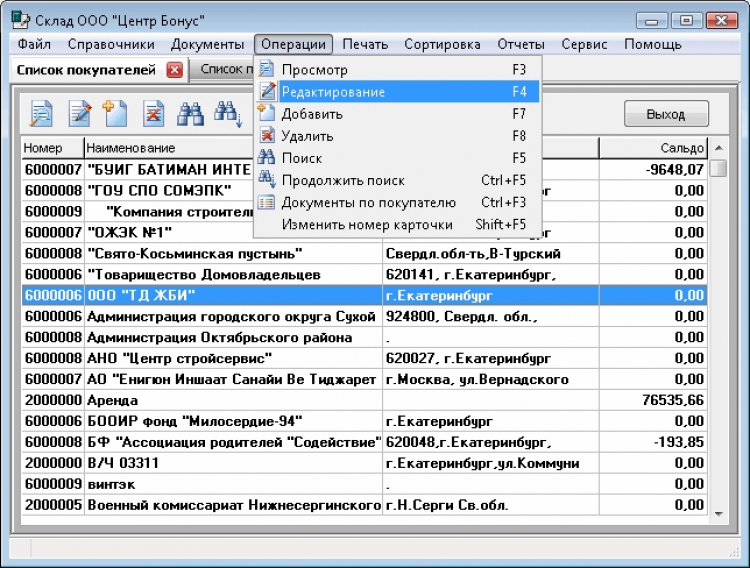The width and height of the screenshot is (750, 568).
Task: Select the Аренда row
Action: coord(364,400)
